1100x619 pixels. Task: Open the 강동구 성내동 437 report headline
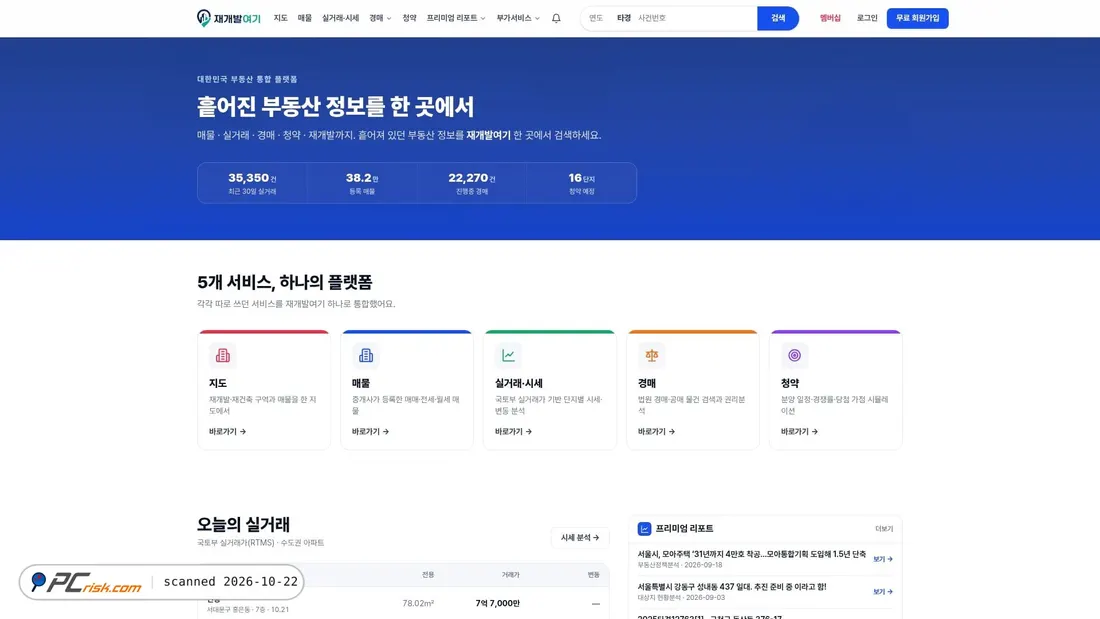pos(732,587)
